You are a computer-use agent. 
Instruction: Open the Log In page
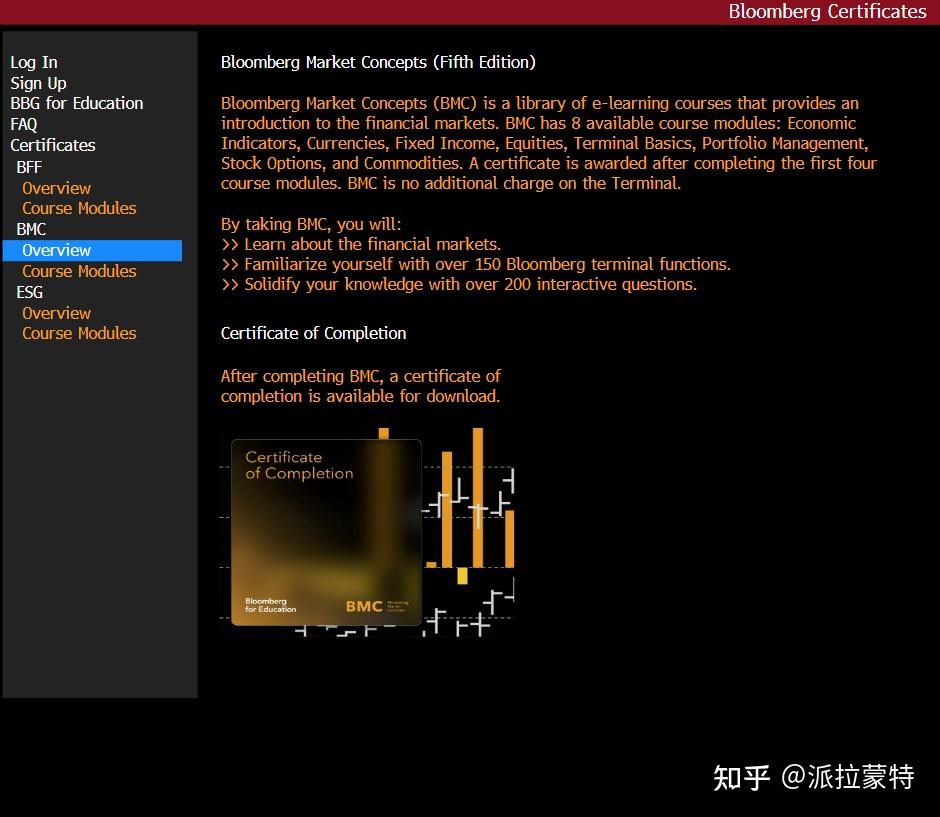click(x=34, y=62)
